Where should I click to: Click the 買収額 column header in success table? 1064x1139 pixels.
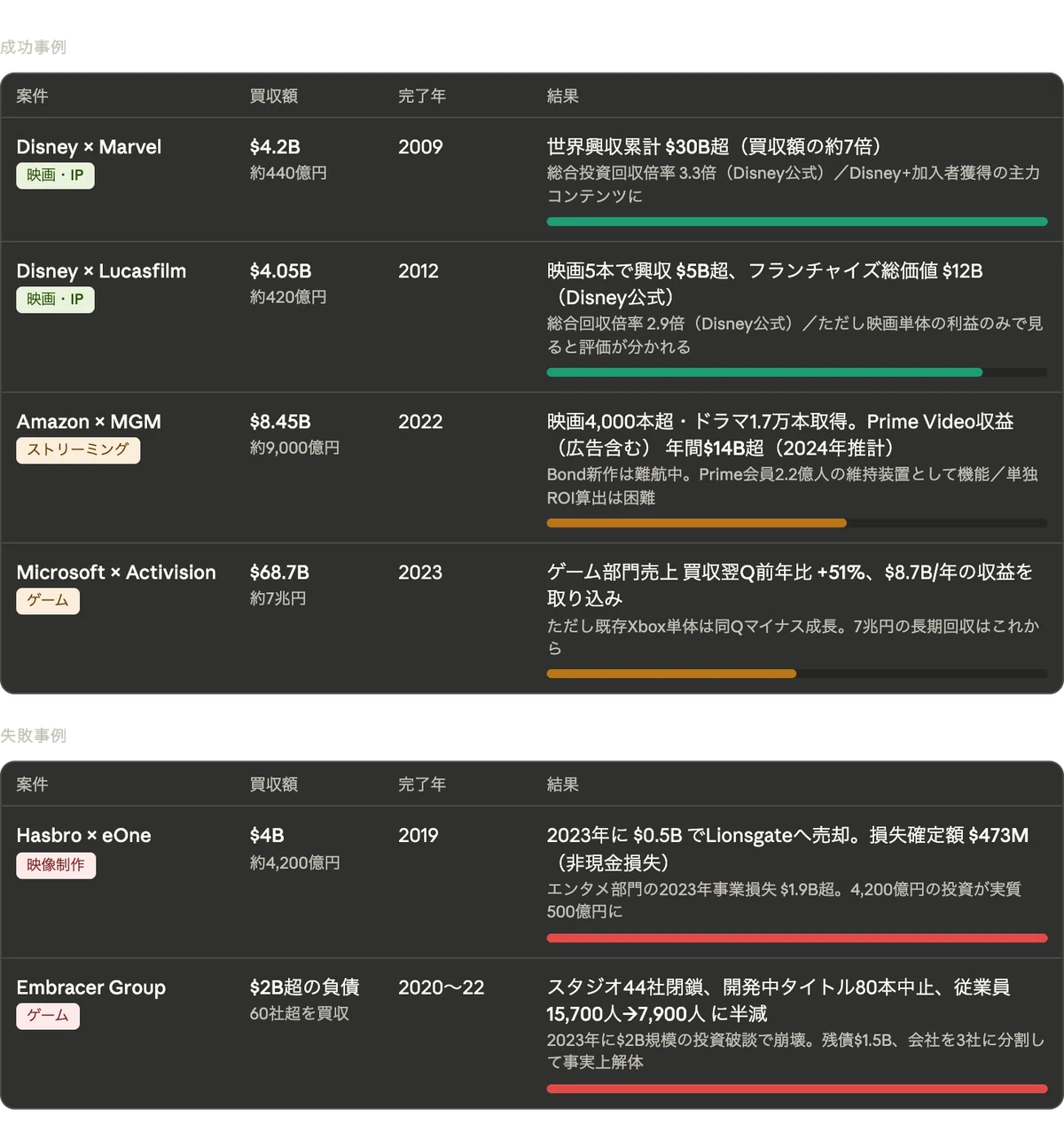pos(274,96)
